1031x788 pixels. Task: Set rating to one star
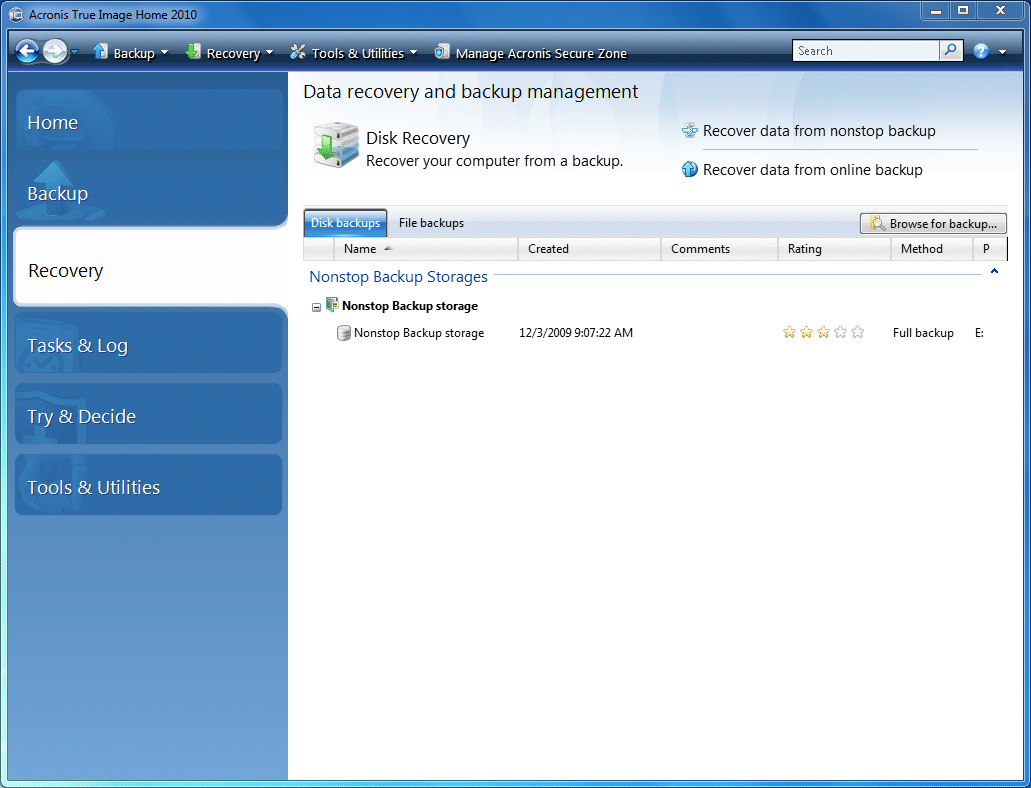coord(789,332)
